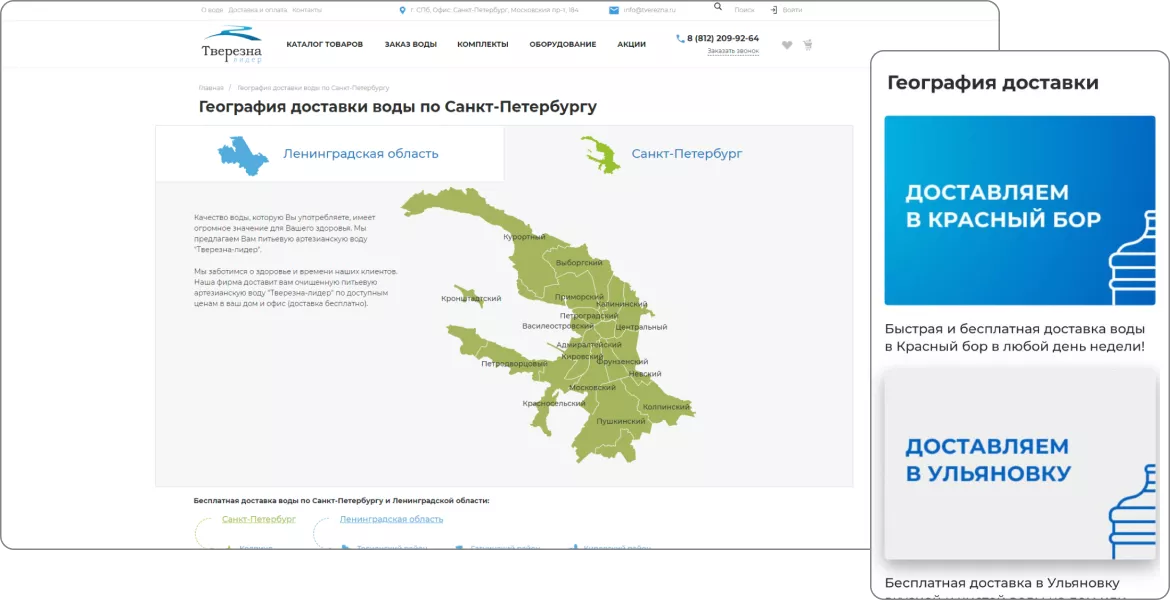The width and height of the screenshot is (1170, 600).
Task: Open favorites via the heart icon
Action: (x=786, y=45)
